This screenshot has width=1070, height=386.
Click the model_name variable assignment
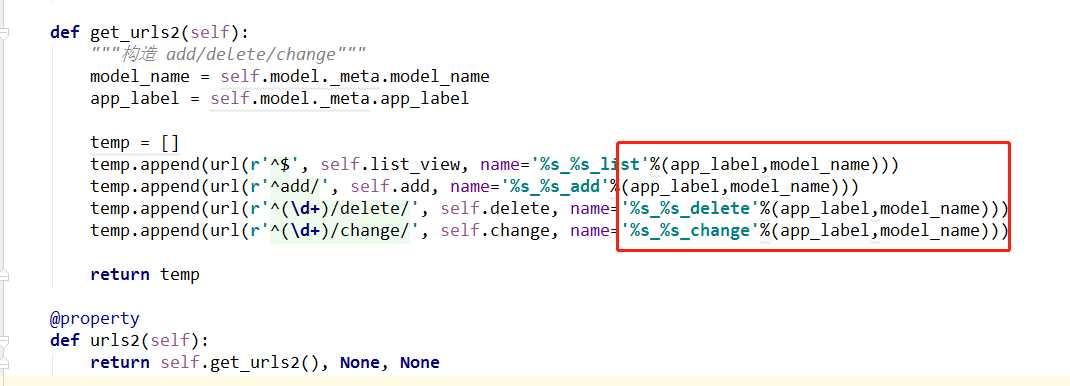pyautogui.click(x=290, y=76)
